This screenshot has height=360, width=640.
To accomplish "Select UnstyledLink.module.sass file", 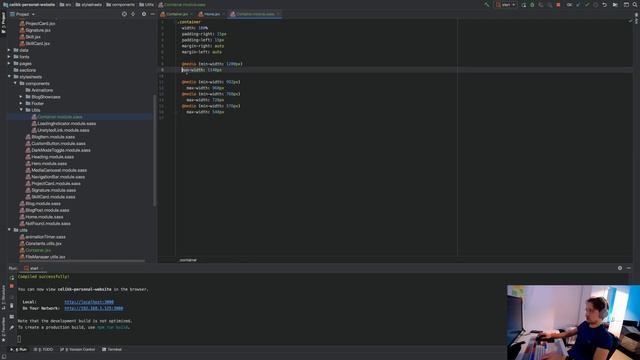I will pyautogui.click(x=60, y=130).
